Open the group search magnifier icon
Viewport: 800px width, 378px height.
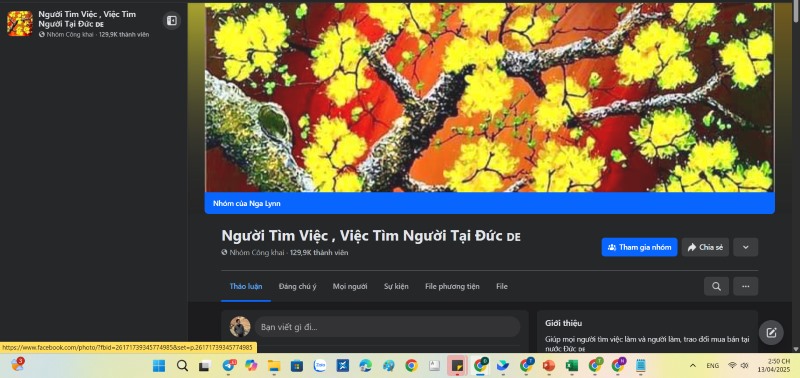[716, 286]
